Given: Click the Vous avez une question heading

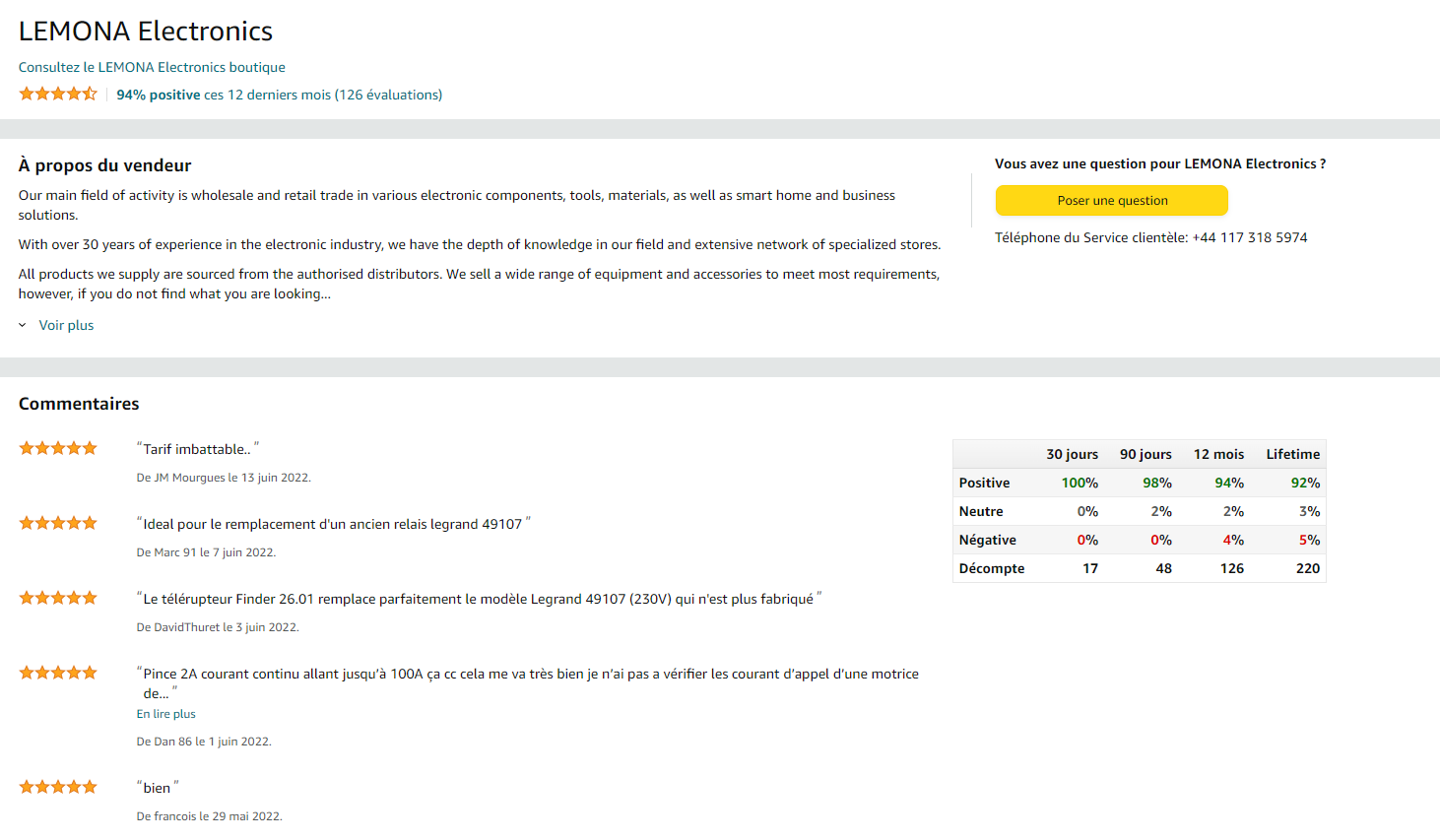Looking at the screenshot, I should tap(1160, 163).
